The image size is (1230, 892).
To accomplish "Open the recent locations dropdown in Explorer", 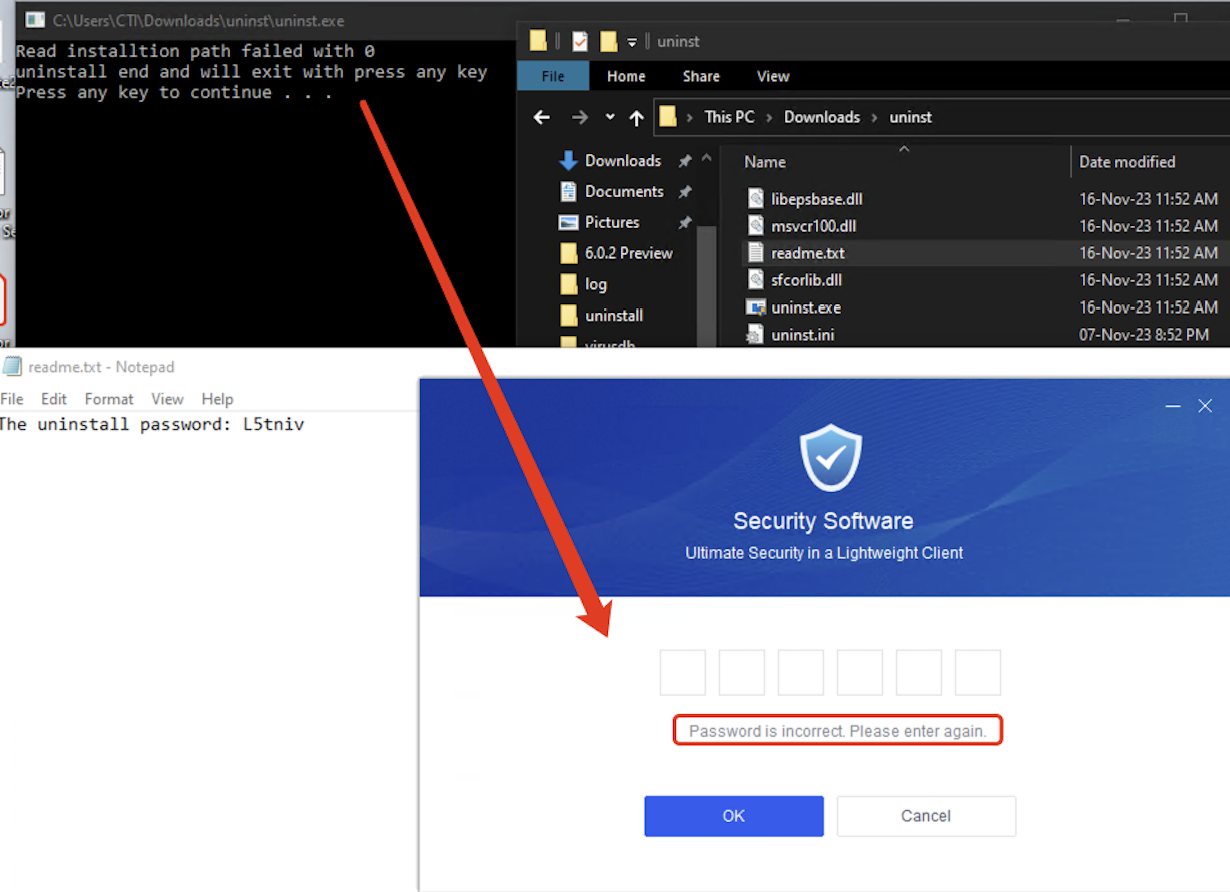I will 610,117.
